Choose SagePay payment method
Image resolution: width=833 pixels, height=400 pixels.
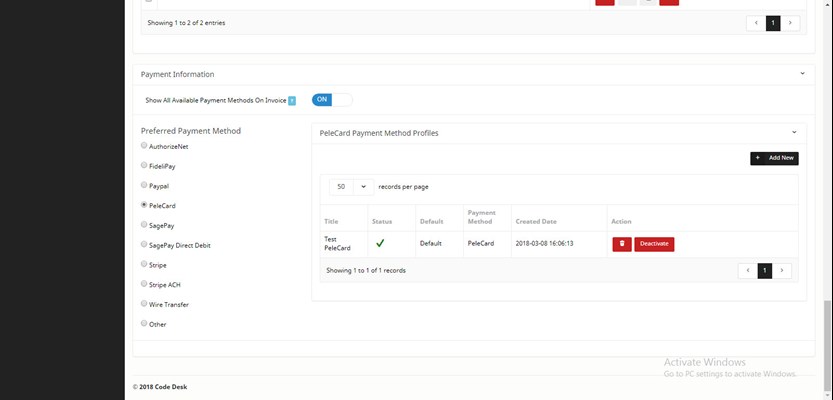(x=144, y=225)
